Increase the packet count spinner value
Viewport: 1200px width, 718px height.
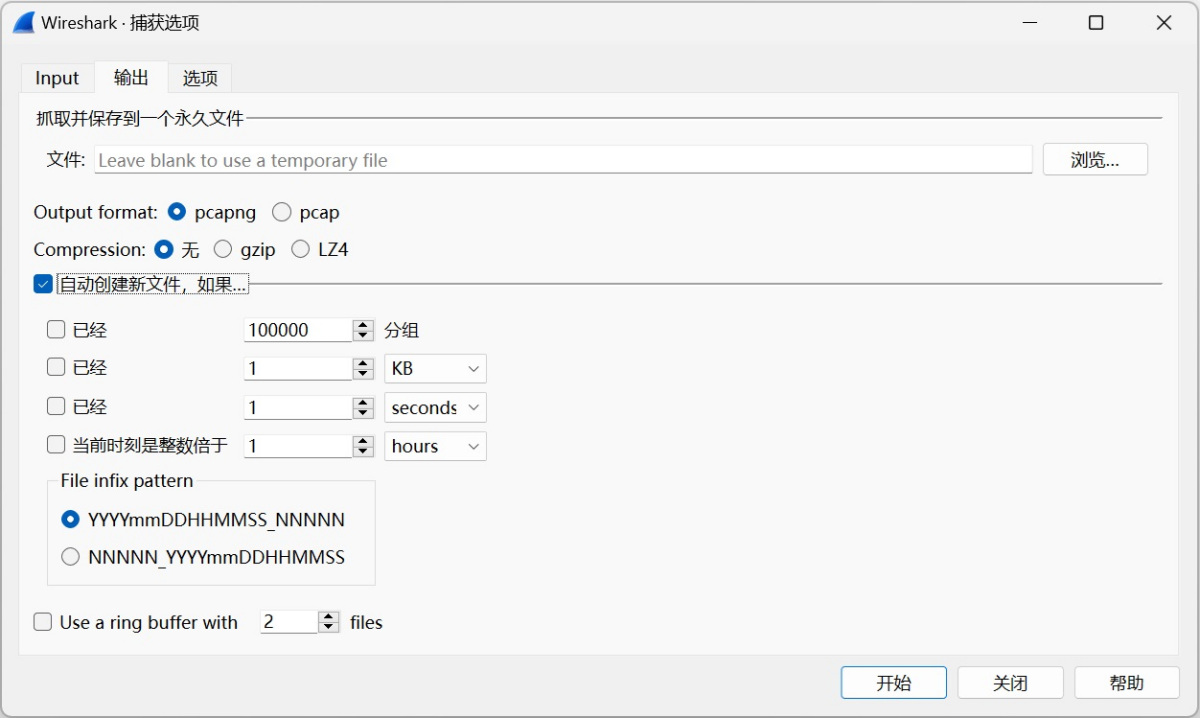click(x=363, y=325)
